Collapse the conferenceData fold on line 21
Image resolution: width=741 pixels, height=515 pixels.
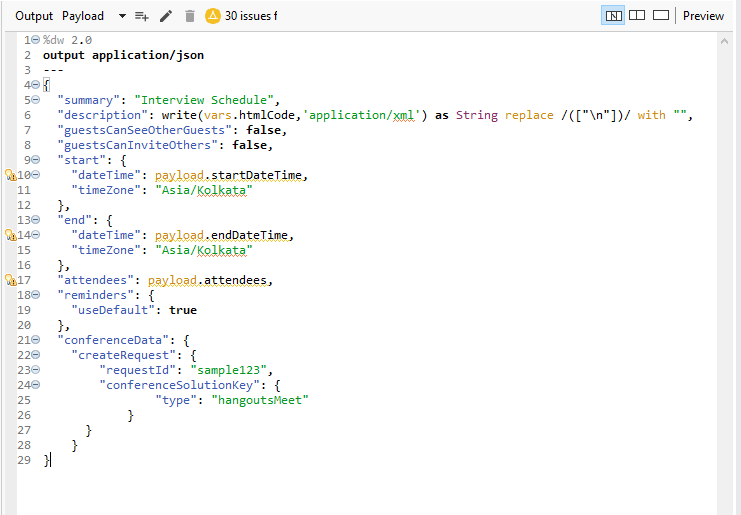(x=36, y=340)
